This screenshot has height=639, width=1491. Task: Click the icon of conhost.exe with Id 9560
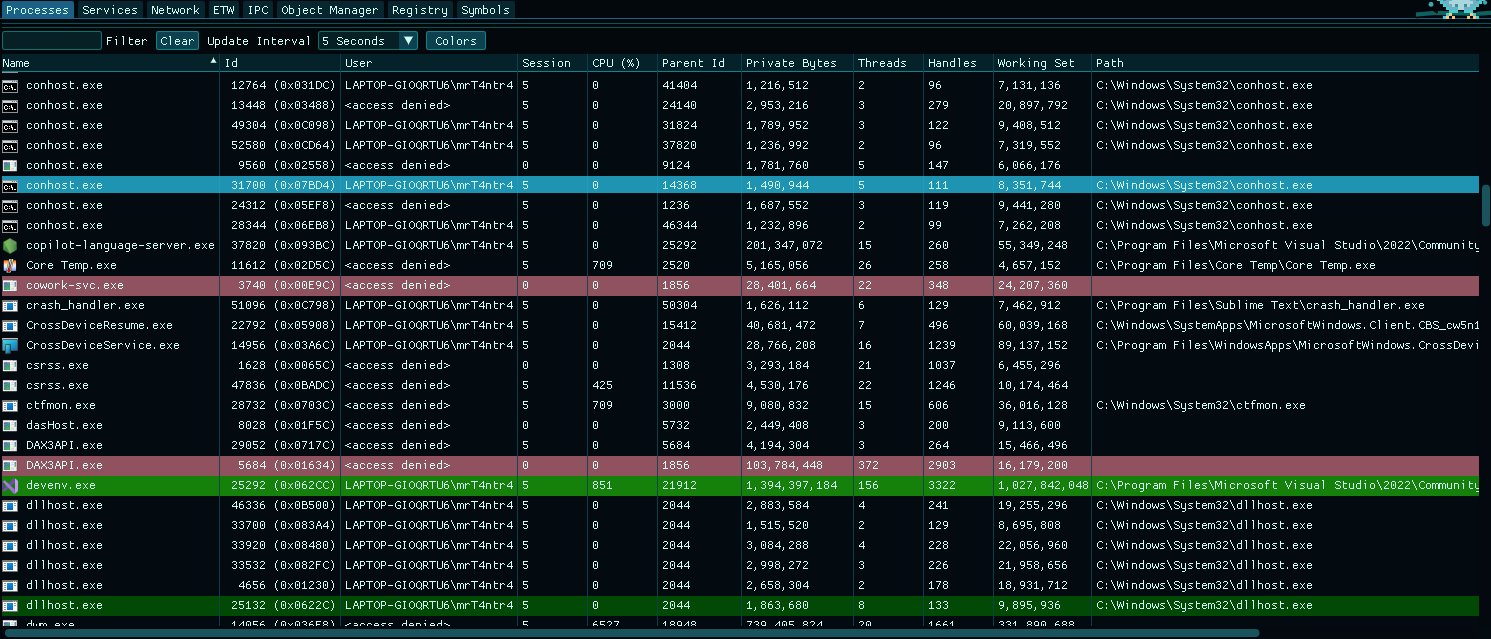[x=10, y=165]
